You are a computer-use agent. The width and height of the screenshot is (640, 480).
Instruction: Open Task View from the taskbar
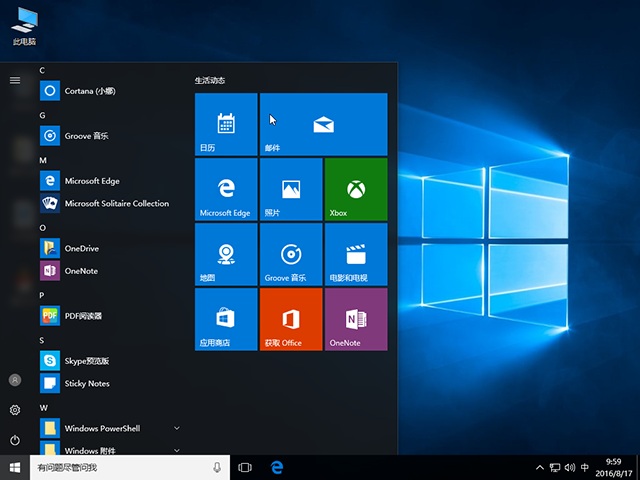click(245, 467)
